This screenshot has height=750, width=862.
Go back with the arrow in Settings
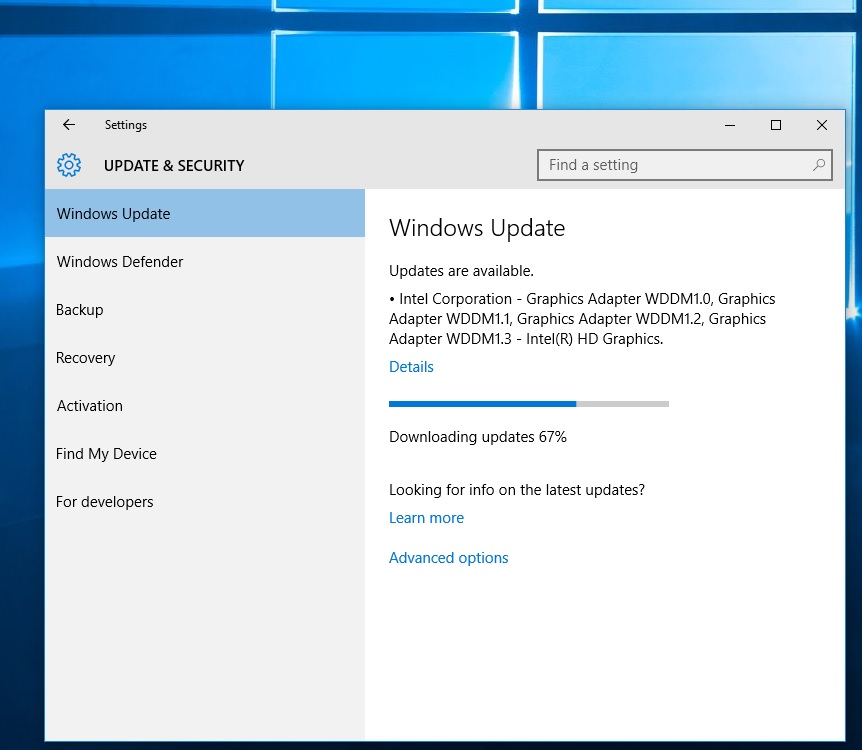(69, 125)
